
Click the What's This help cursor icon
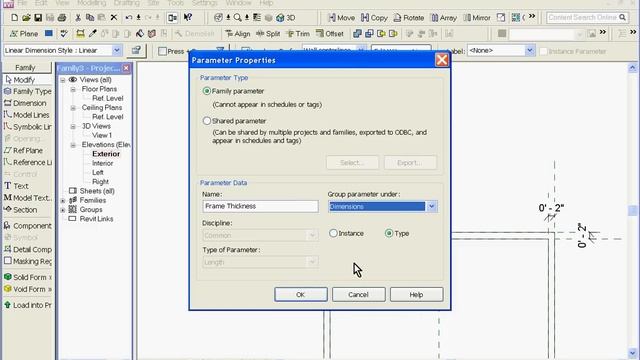coord(188,18)
